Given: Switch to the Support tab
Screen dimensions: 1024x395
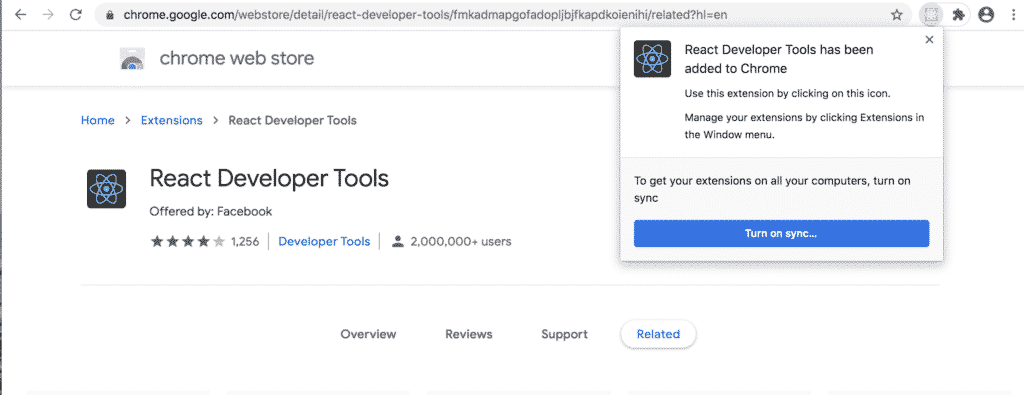Looking at the screenshot, I should 564,334.
